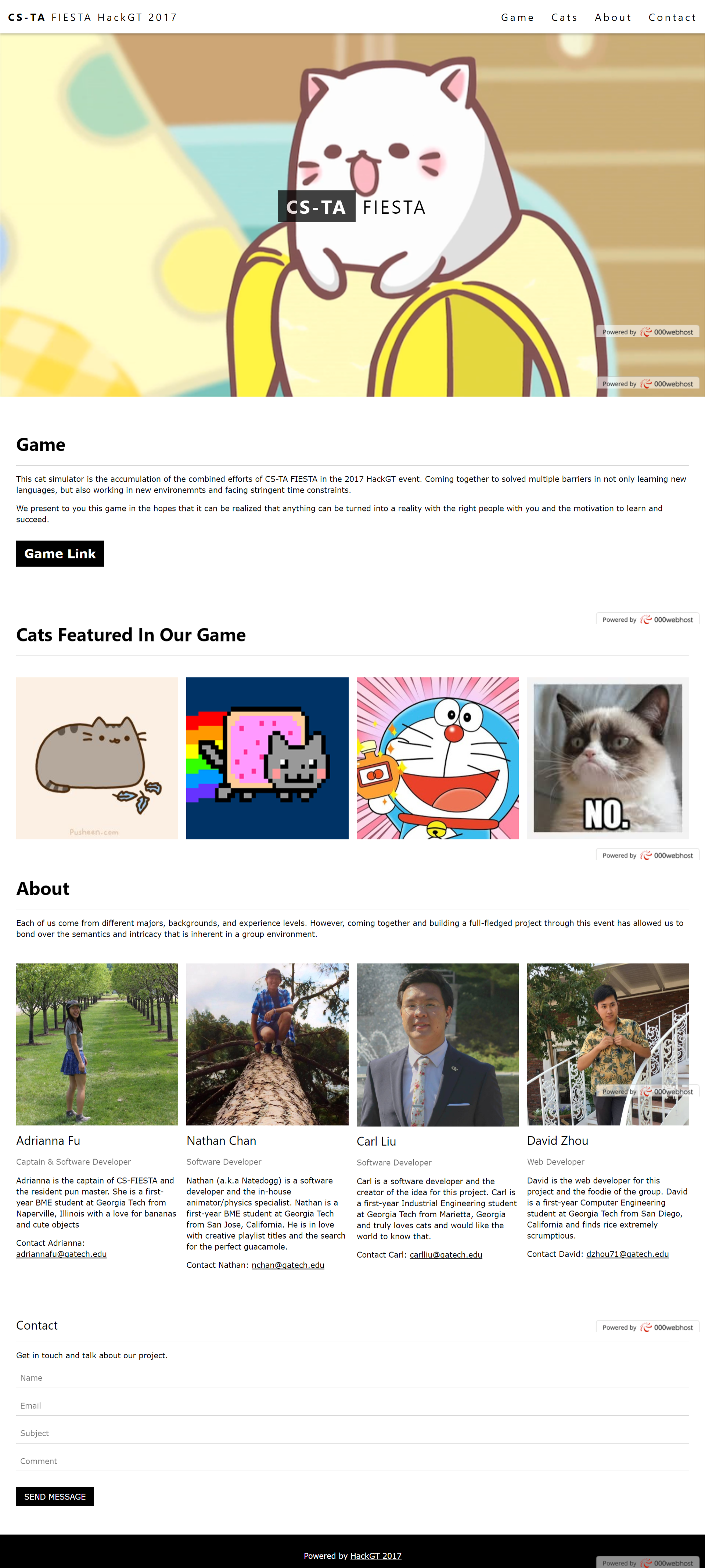Email adriannafu@gatech.edu link

point(61,1254)
